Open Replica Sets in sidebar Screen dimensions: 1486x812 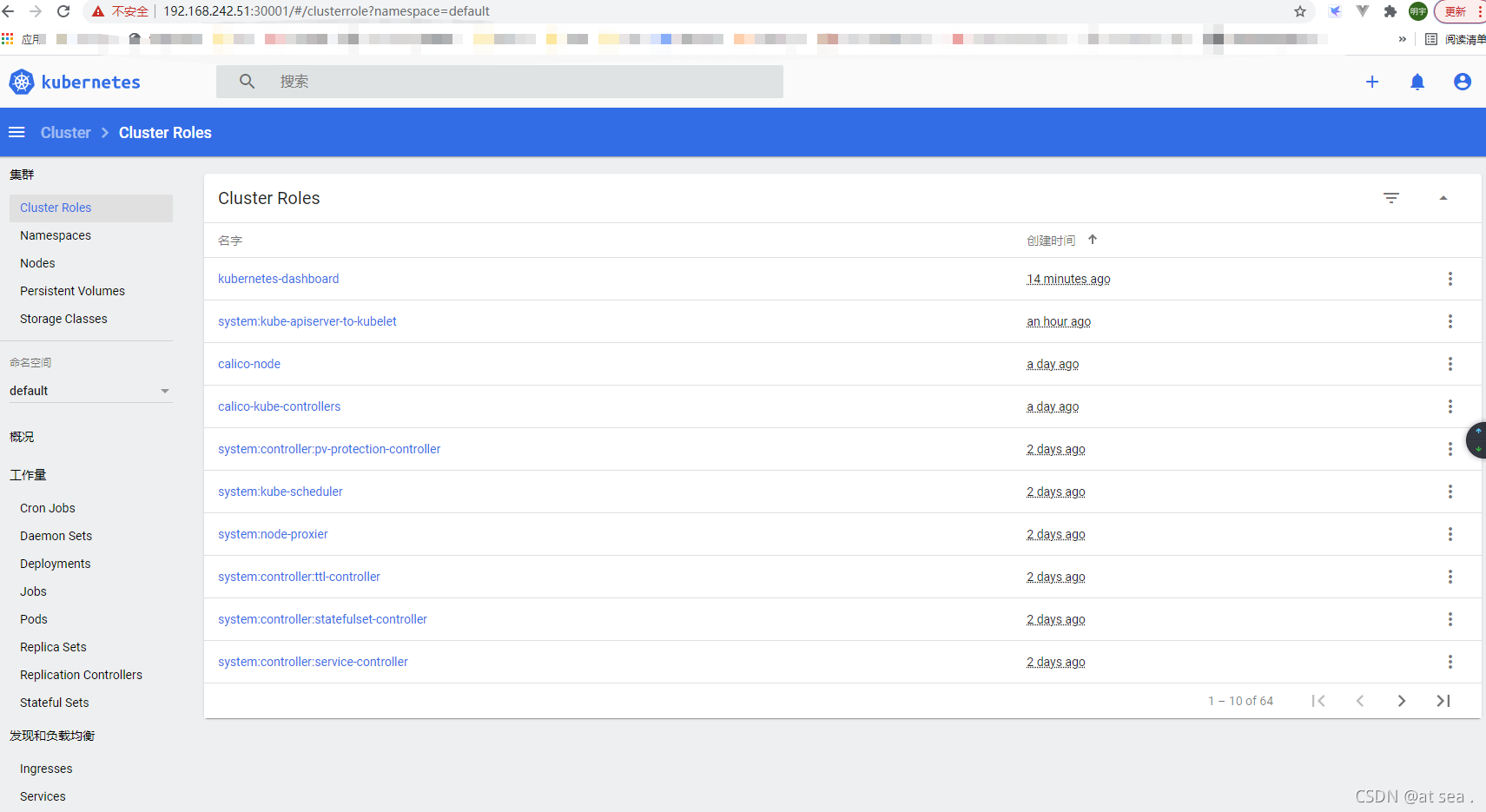53,647
